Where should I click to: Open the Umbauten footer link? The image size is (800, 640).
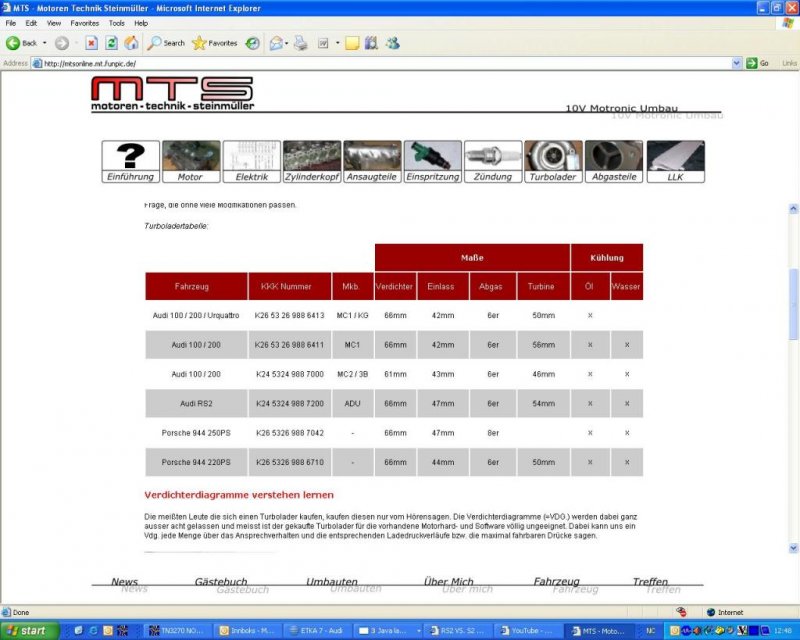(x=331, y=581)
